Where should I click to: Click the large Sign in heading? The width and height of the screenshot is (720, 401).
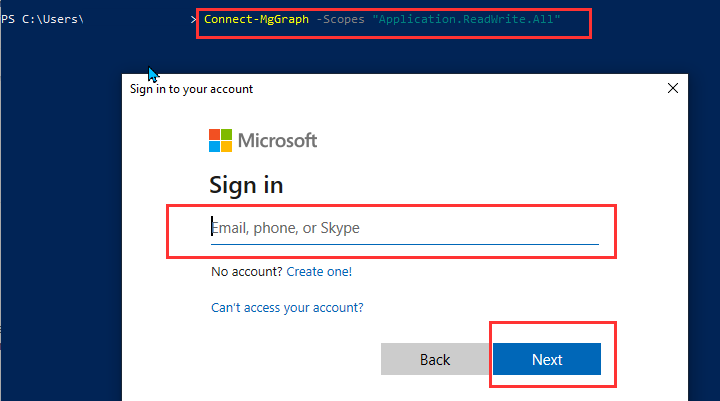coord(246,185)
